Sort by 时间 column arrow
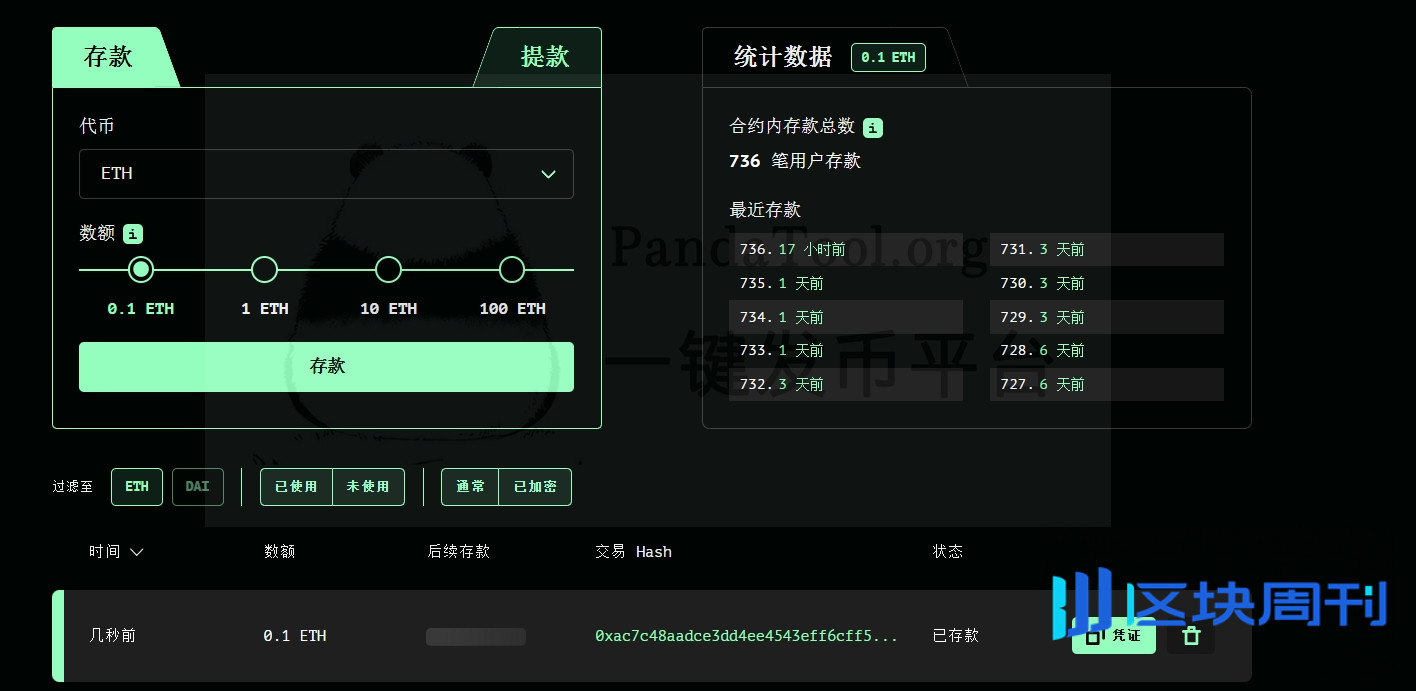This screenshot has height=691, width=1416. [x=137, y=552]
